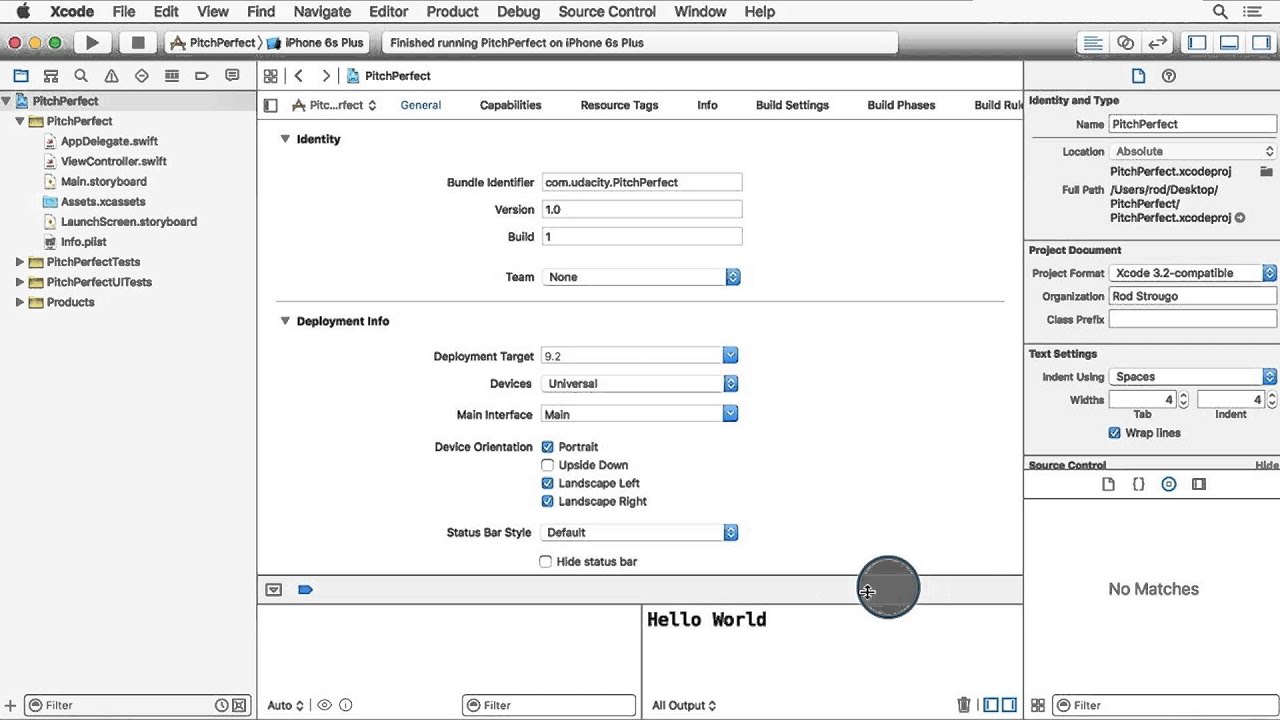Switch to the assistant editor
This screenshot has height=720, width=1280.
tap(1125, 43)
